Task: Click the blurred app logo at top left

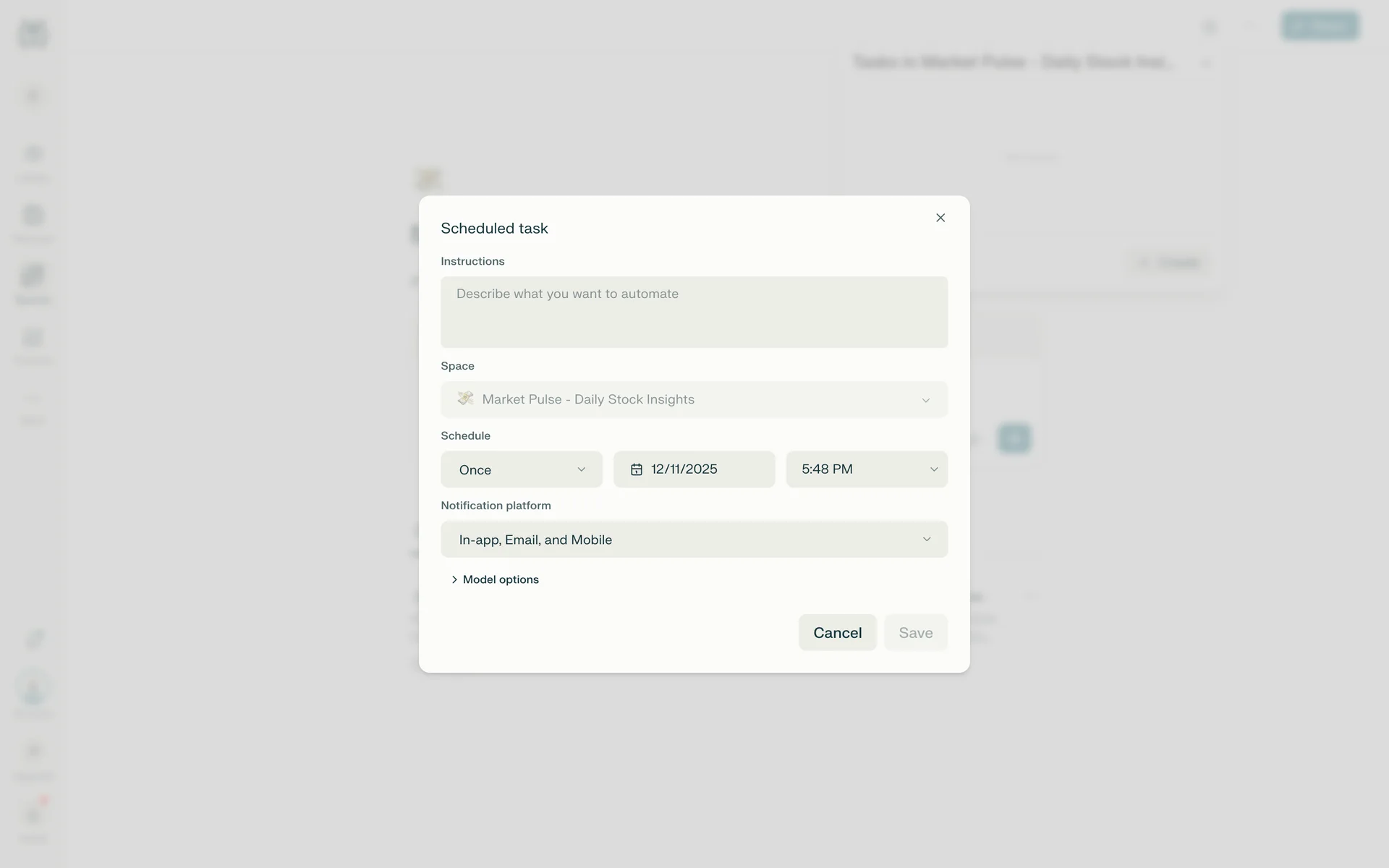Action: 33,33
